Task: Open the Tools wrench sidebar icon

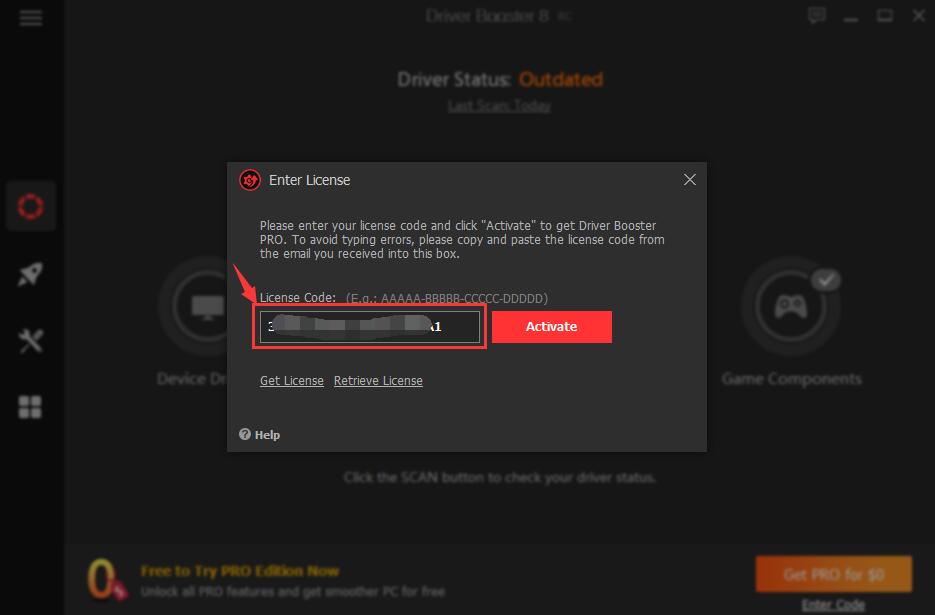Action: 30,341
